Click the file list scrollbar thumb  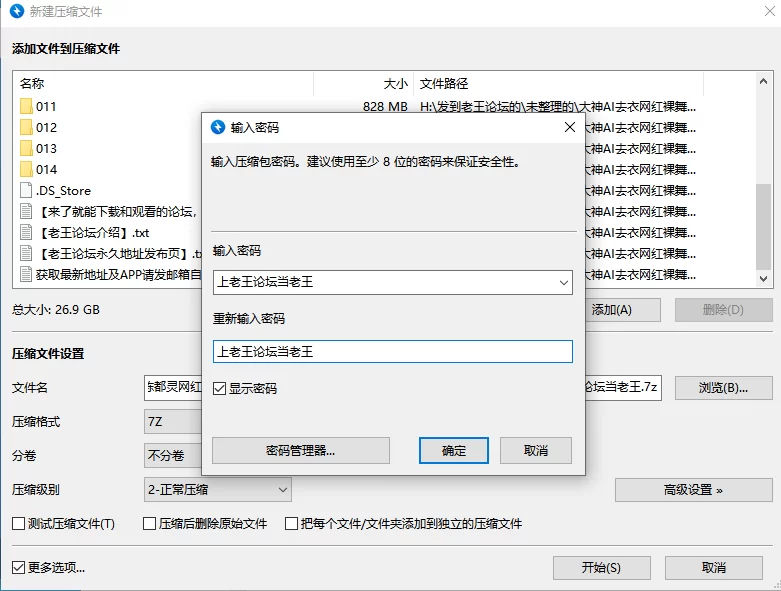(x=763, y=227)
